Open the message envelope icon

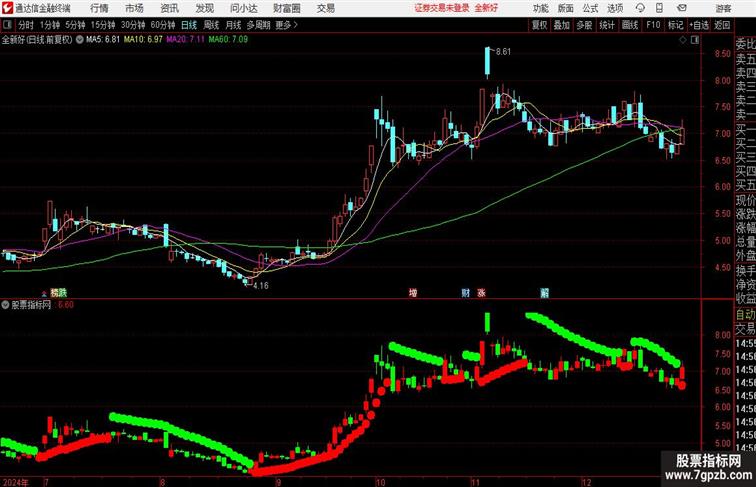click(x=682, y=8)
